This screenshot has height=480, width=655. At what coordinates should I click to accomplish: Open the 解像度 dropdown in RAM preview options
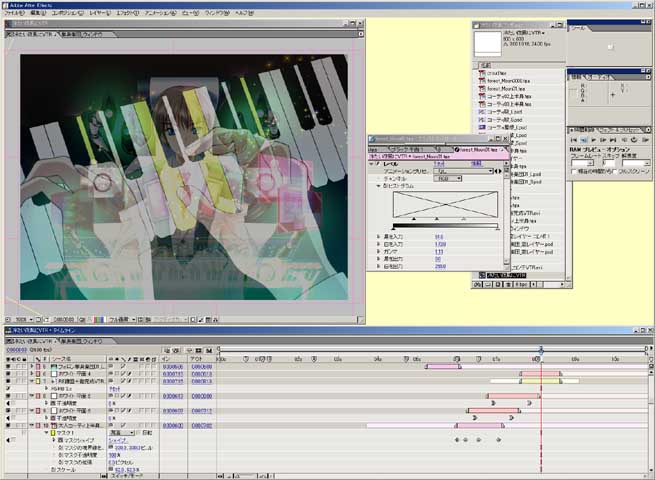click(x=636, y=163)
